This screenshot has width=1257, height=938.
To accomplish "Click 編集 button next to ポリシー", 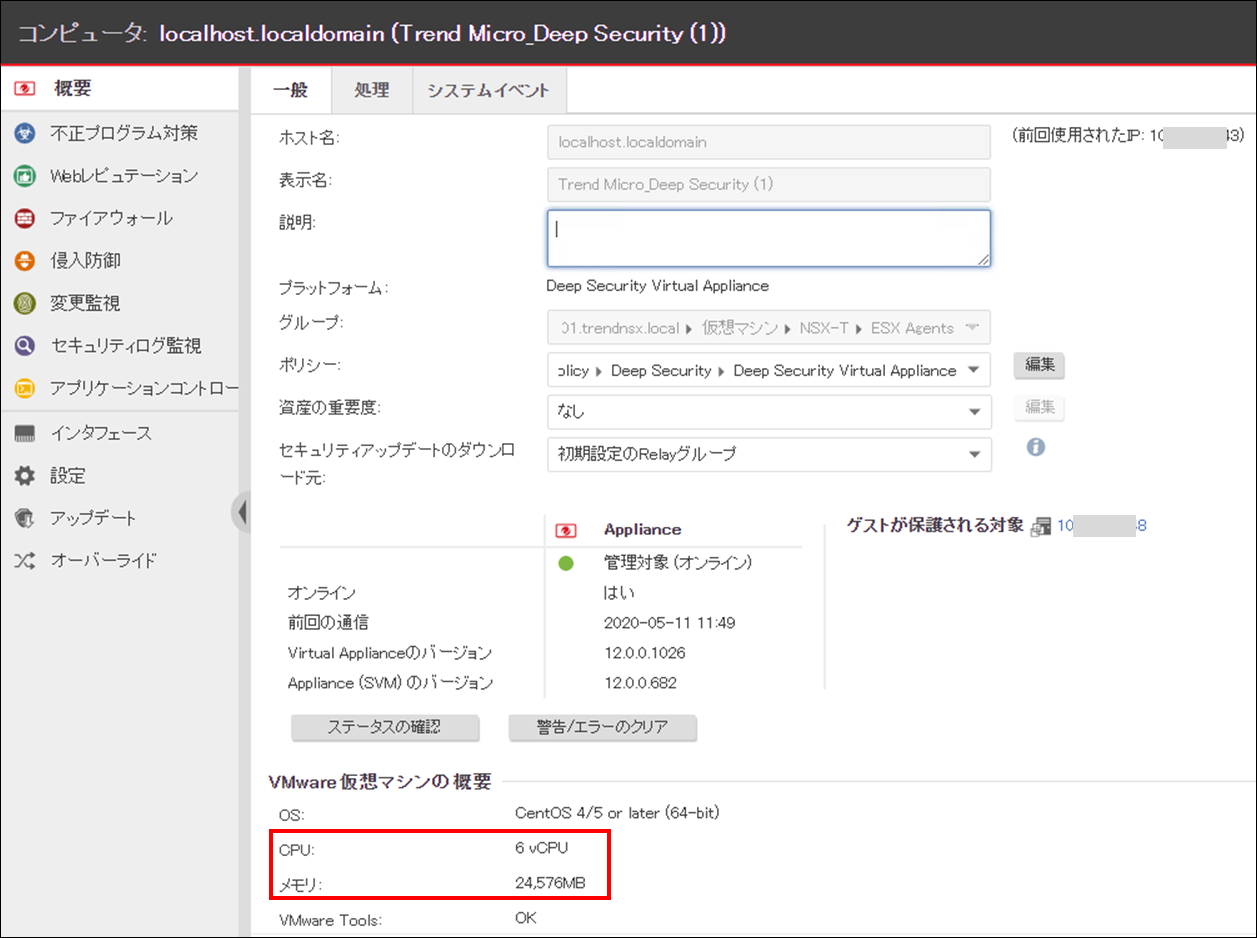I will [x=1040, y=366].
